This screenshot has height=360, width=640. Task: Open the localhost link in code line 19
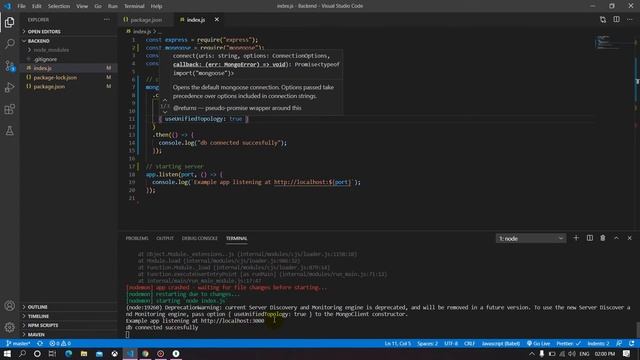[x=312, y=182]
